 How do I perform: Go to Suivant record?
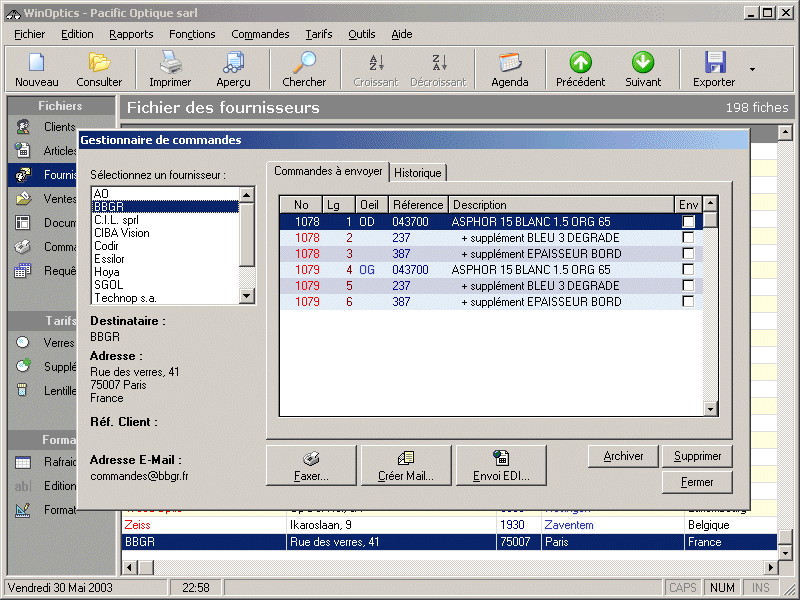(643, 64)
